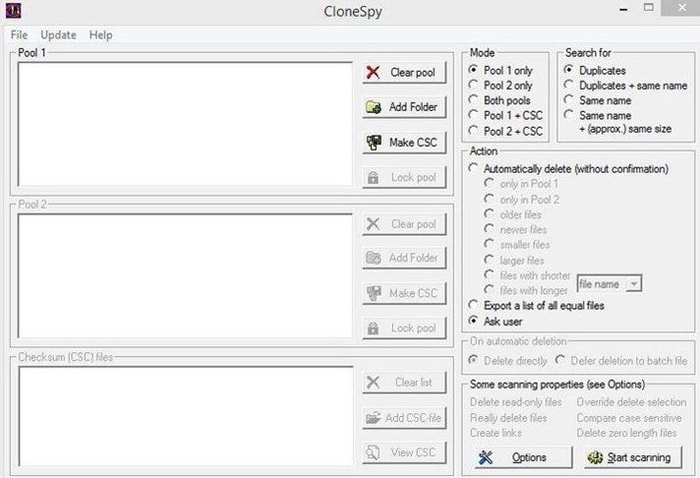
Task: Open the Help menu
Action: [100, 35]
